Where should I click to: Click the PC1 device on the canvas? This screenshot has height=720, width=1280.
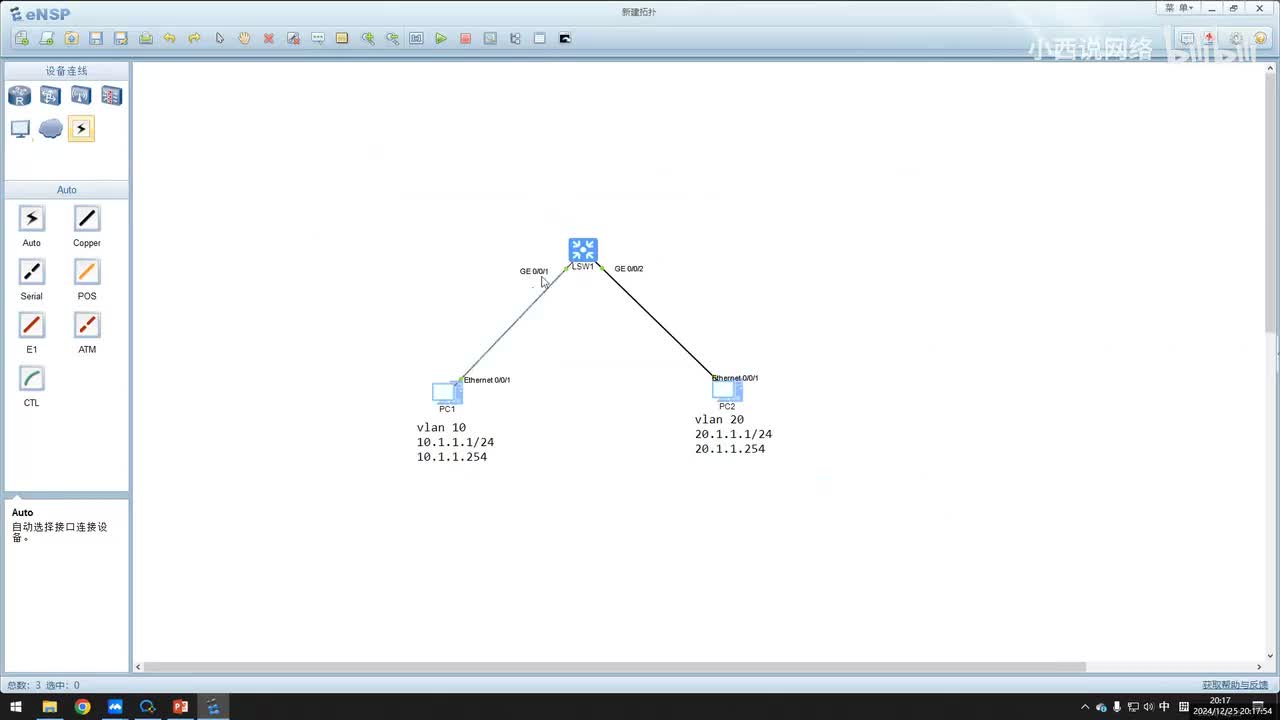pos(446,392)
